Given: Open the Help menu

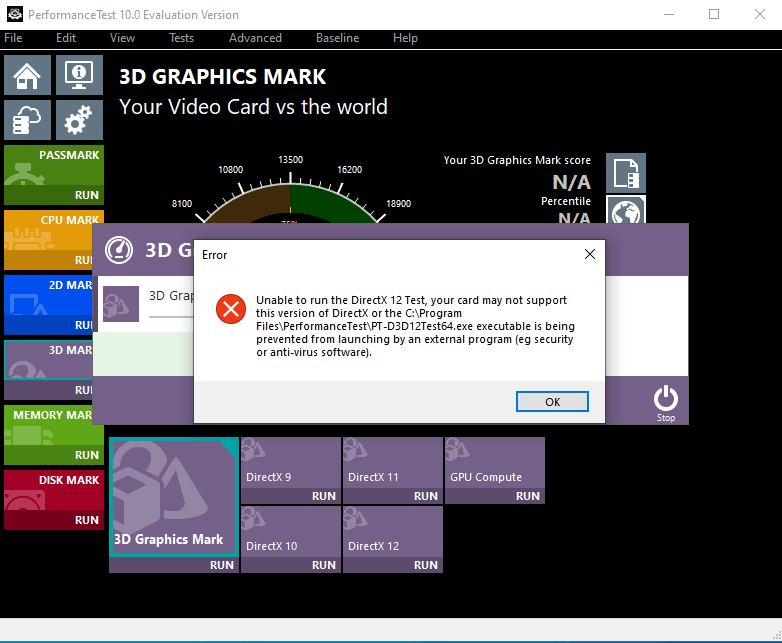Looking at the screenshot, I should click(405, 38).
